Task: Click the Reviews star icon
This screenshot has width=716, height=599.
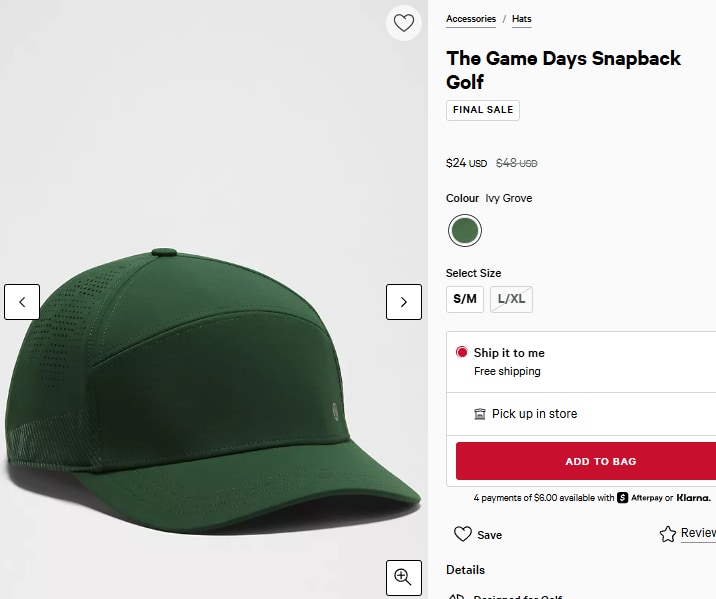Action: pos(668,534)
